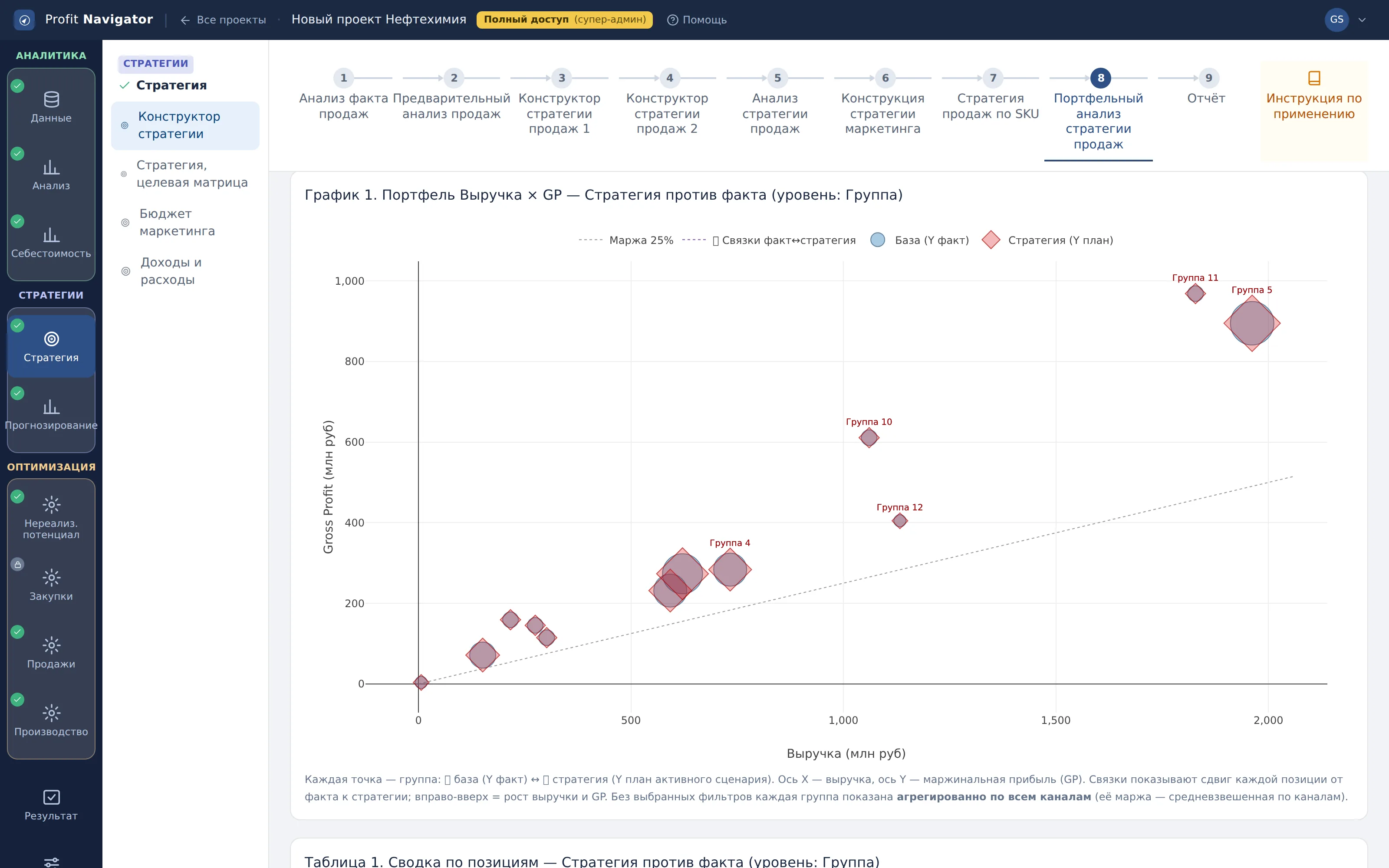The width and height of the screenshot is (1389, 868).
Task: Select the Стратегия target sidebar item
Action: tap(51, 347)
